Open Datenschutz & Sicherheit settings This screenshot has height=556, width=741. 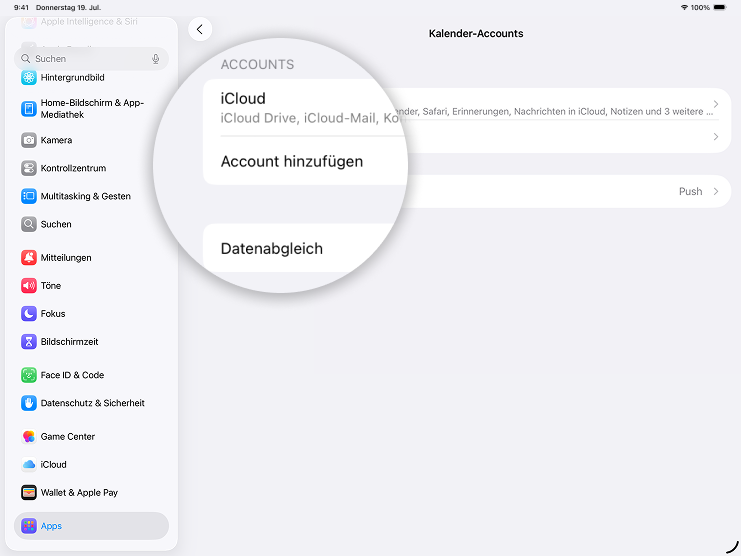tap(92, 403)
